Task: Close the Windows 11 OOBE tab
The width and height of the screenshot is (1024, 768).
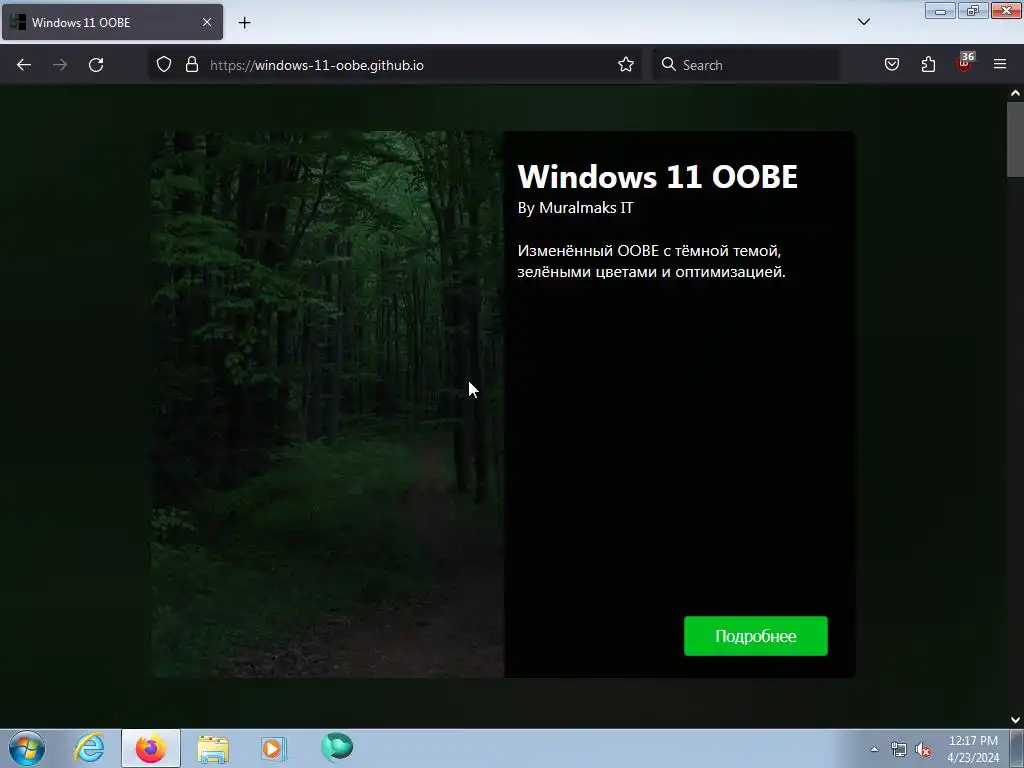Action: point(207,22)
